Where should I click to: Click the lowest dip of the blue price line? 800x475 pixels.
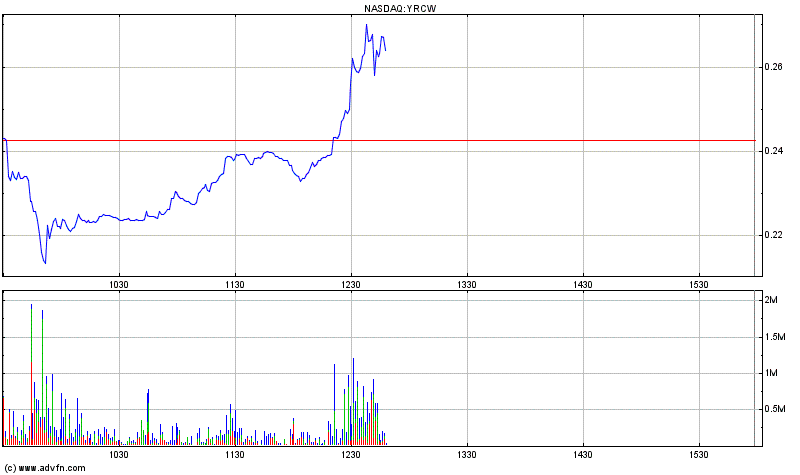click(45, 263)
